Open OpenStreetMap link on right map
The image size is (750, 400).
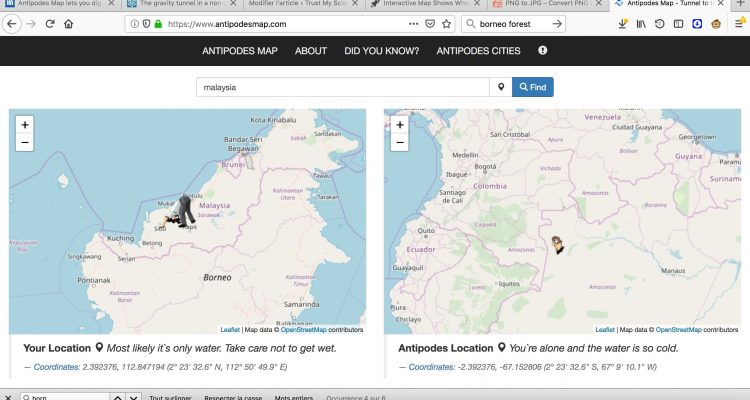[679, 330]
